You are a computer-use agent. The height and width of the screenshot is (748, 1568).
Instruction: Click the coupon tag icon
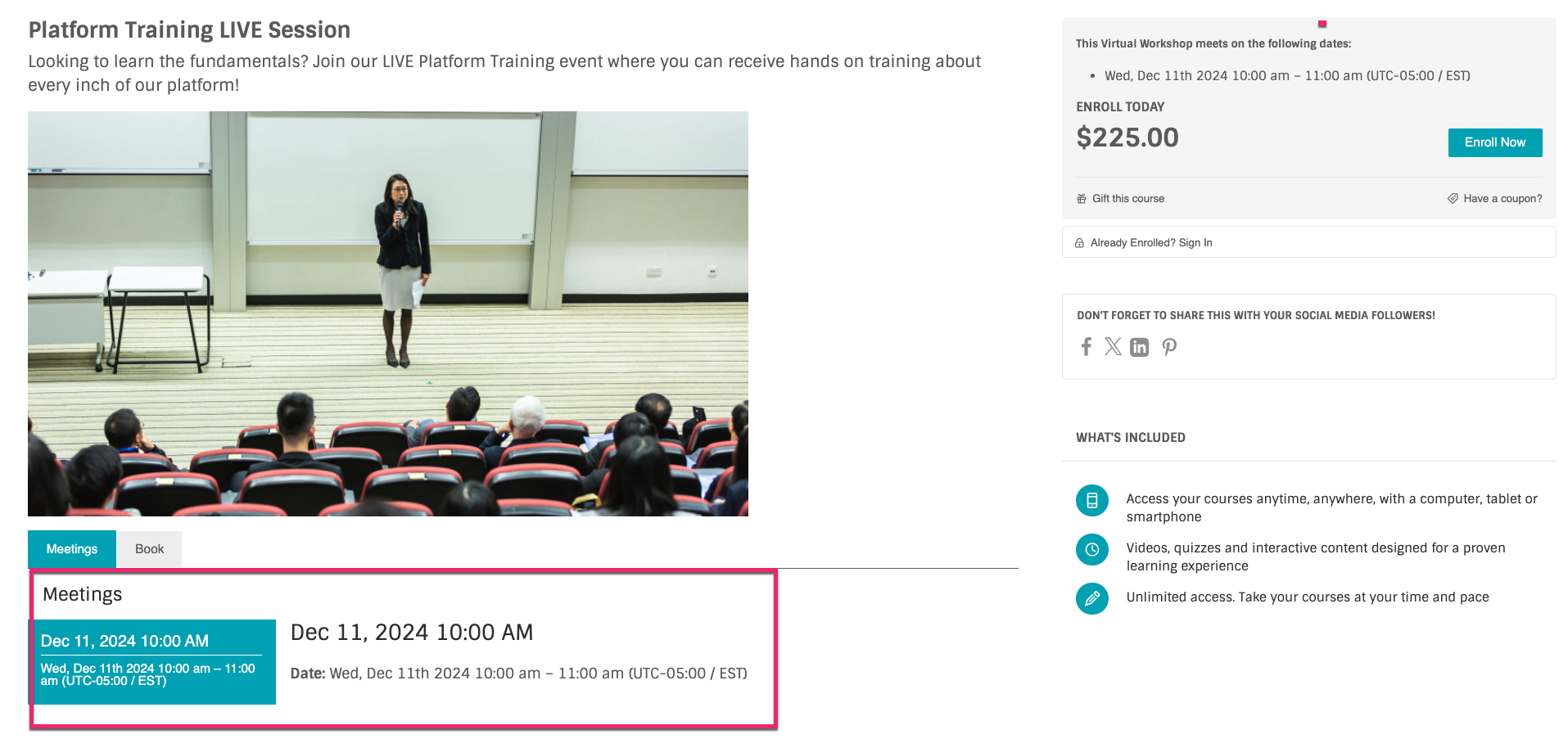point(1453,199)
